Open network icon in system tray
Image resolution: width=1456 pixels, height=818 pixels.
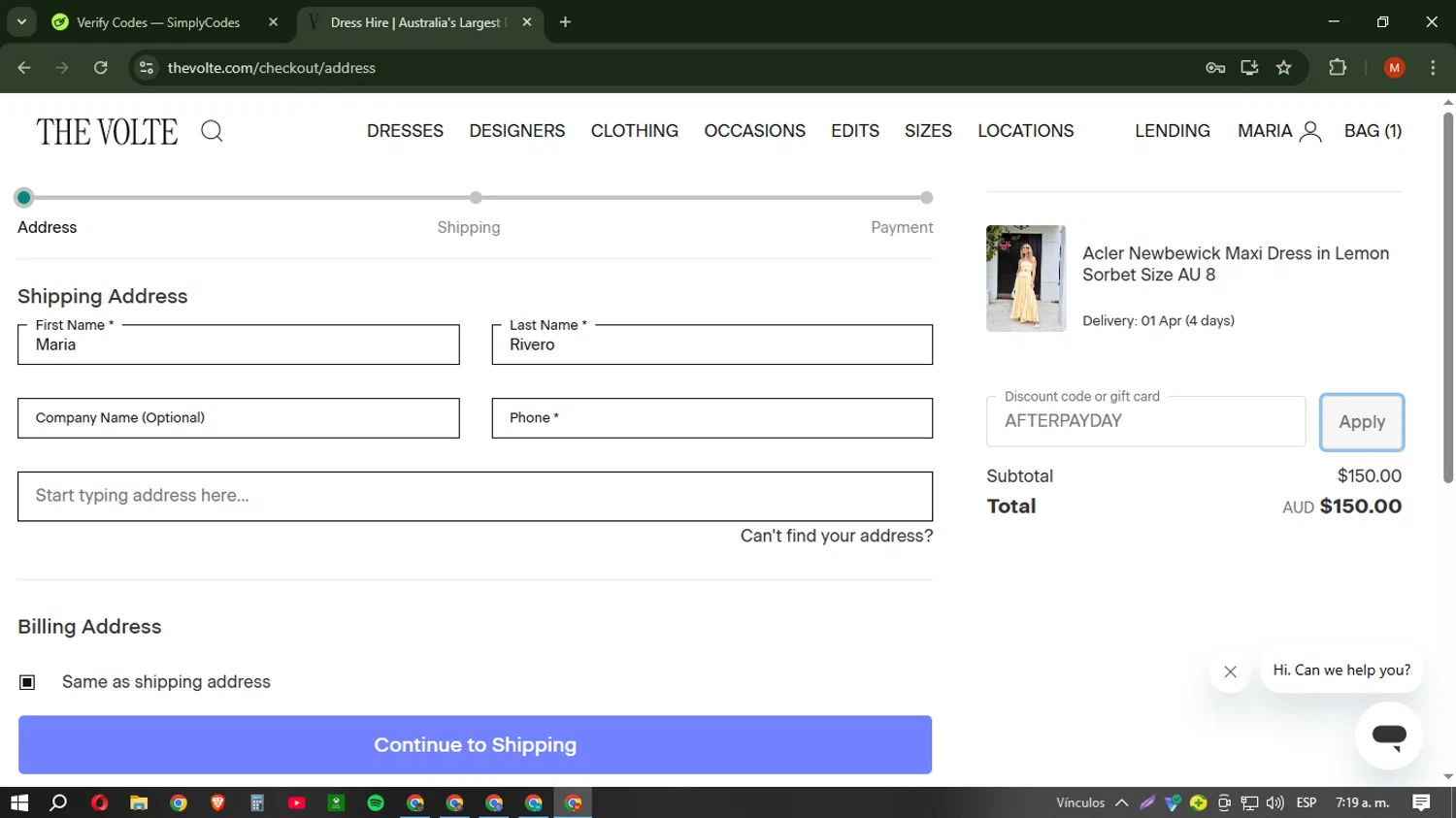1249,802
